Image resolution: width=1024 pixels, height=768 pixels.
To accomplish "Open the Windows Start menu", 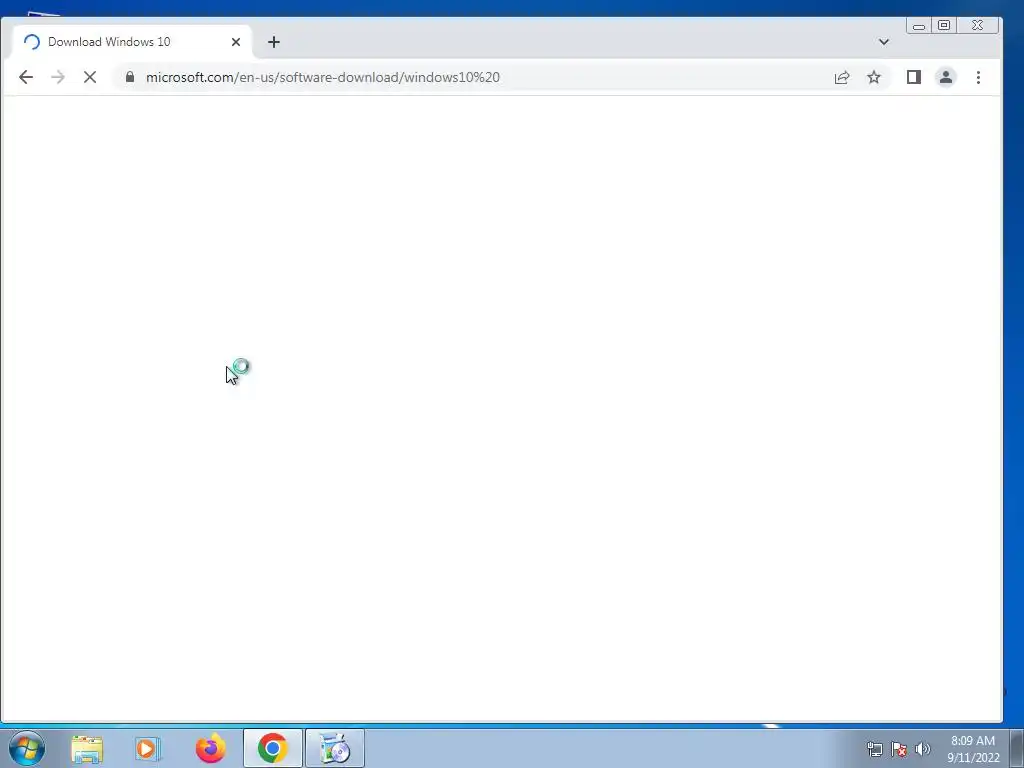I will pyautogui.click(x=27, y=748).
